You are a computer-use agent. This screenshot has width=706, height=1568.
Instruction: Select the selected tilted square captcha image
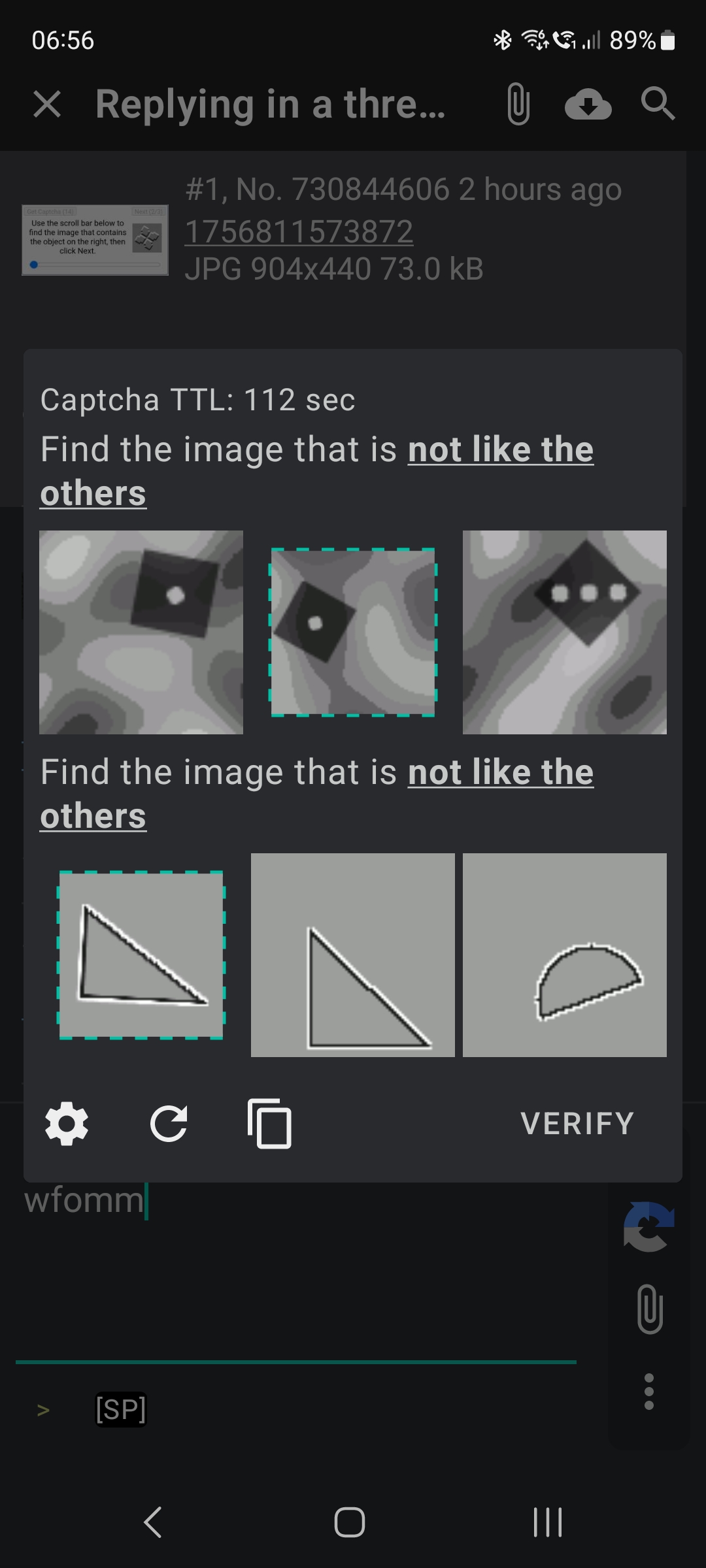click(353, 632)
